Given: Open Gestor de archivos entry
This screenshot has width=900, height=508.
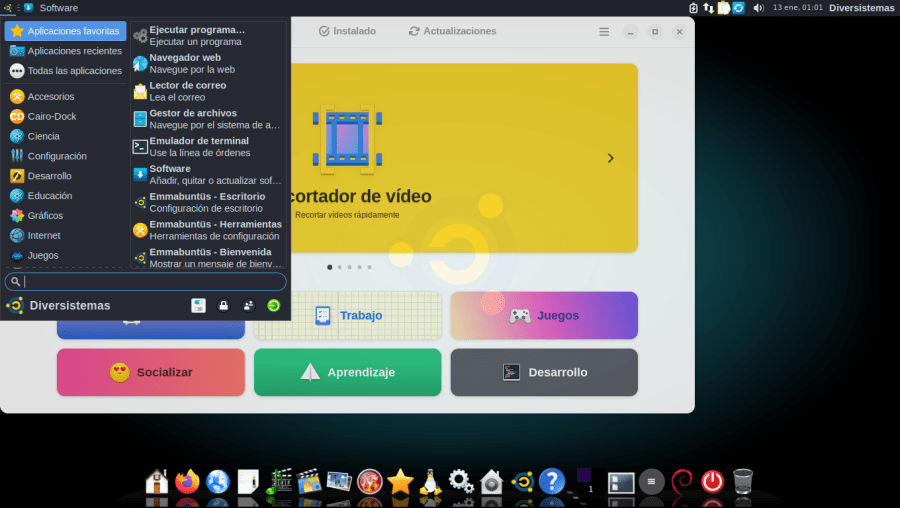Looking at the screenshot, I should [x=208, y=119].
